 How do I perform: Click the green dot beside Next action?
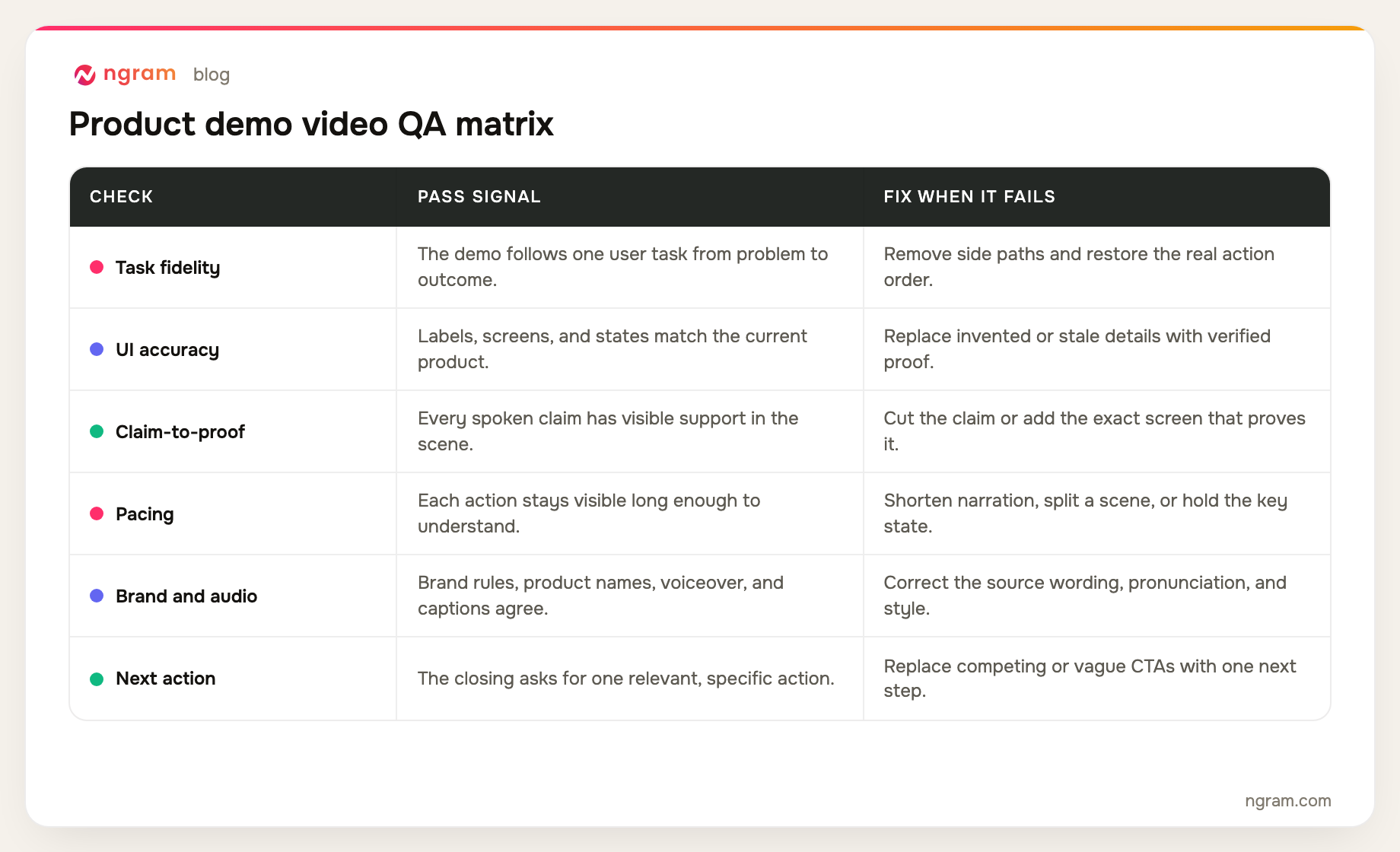coord(97,679)
